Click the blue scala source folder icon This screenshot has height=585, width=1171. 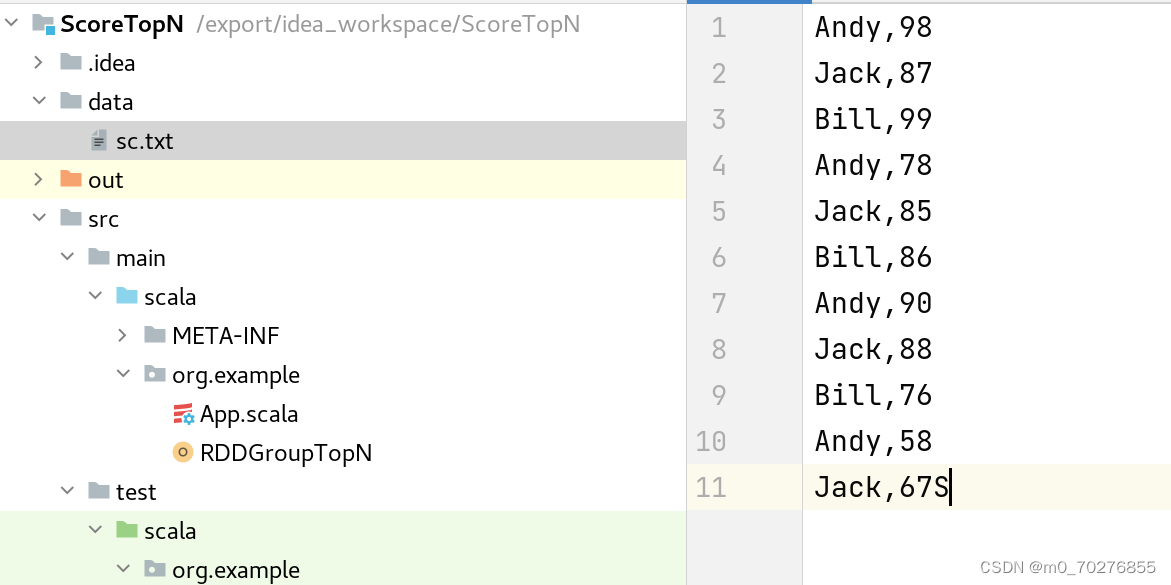127,297
